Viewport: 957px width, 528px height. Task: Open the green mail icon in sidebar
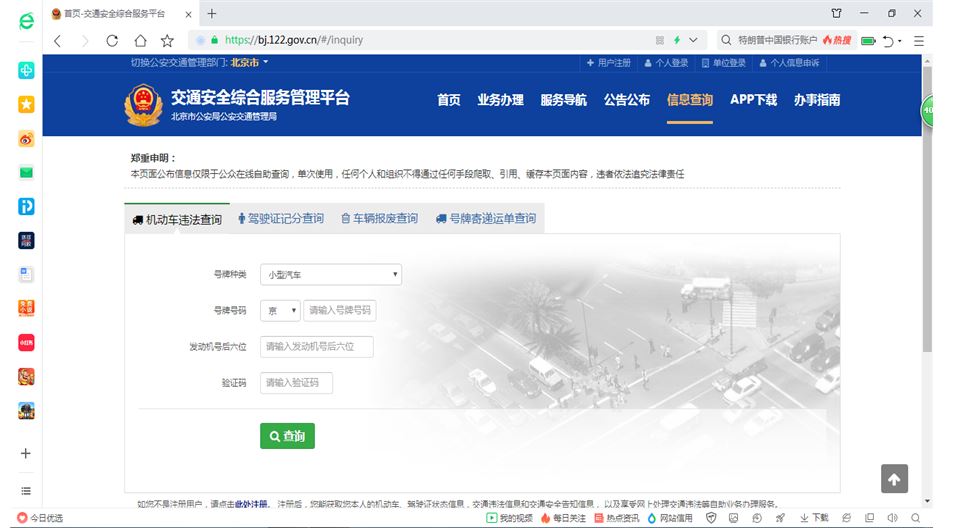coord(26,172)
